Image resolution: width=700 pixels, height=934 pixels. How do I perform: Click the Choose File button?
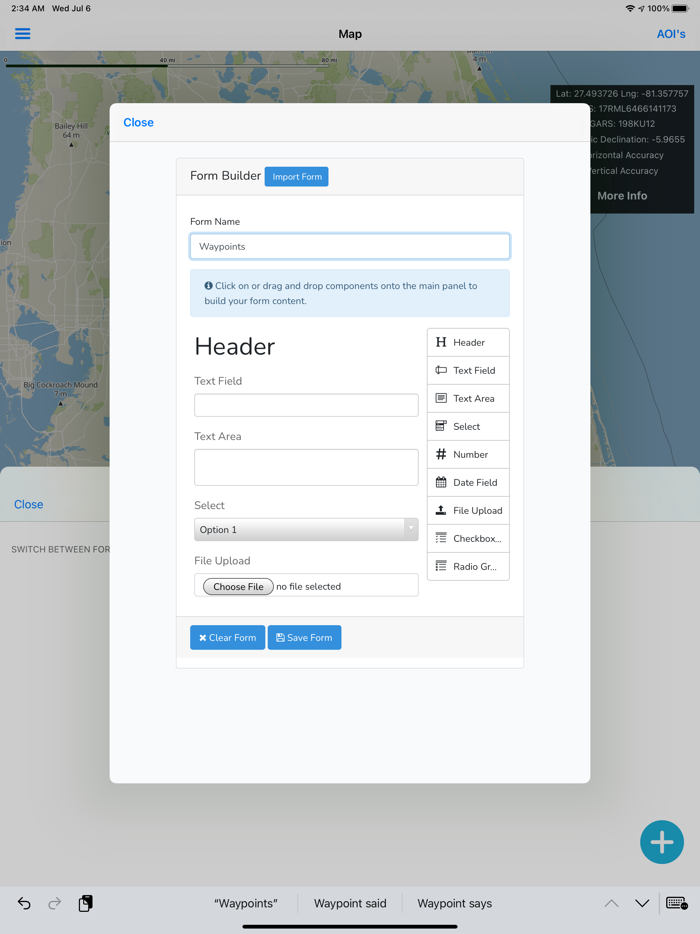coord(238,587)
